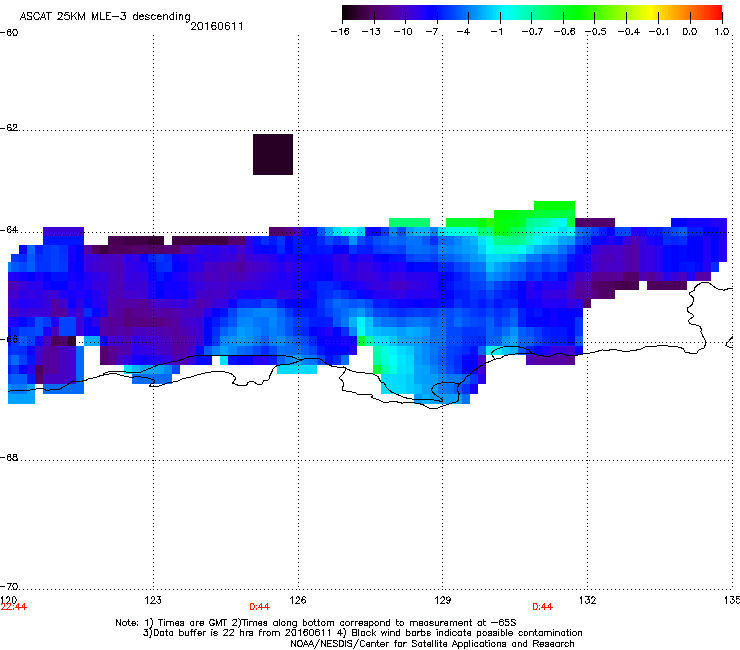Viewport: 740px width, 650px height.
Task: Click the -0.1 color scale label
Action: pos(659,32)
